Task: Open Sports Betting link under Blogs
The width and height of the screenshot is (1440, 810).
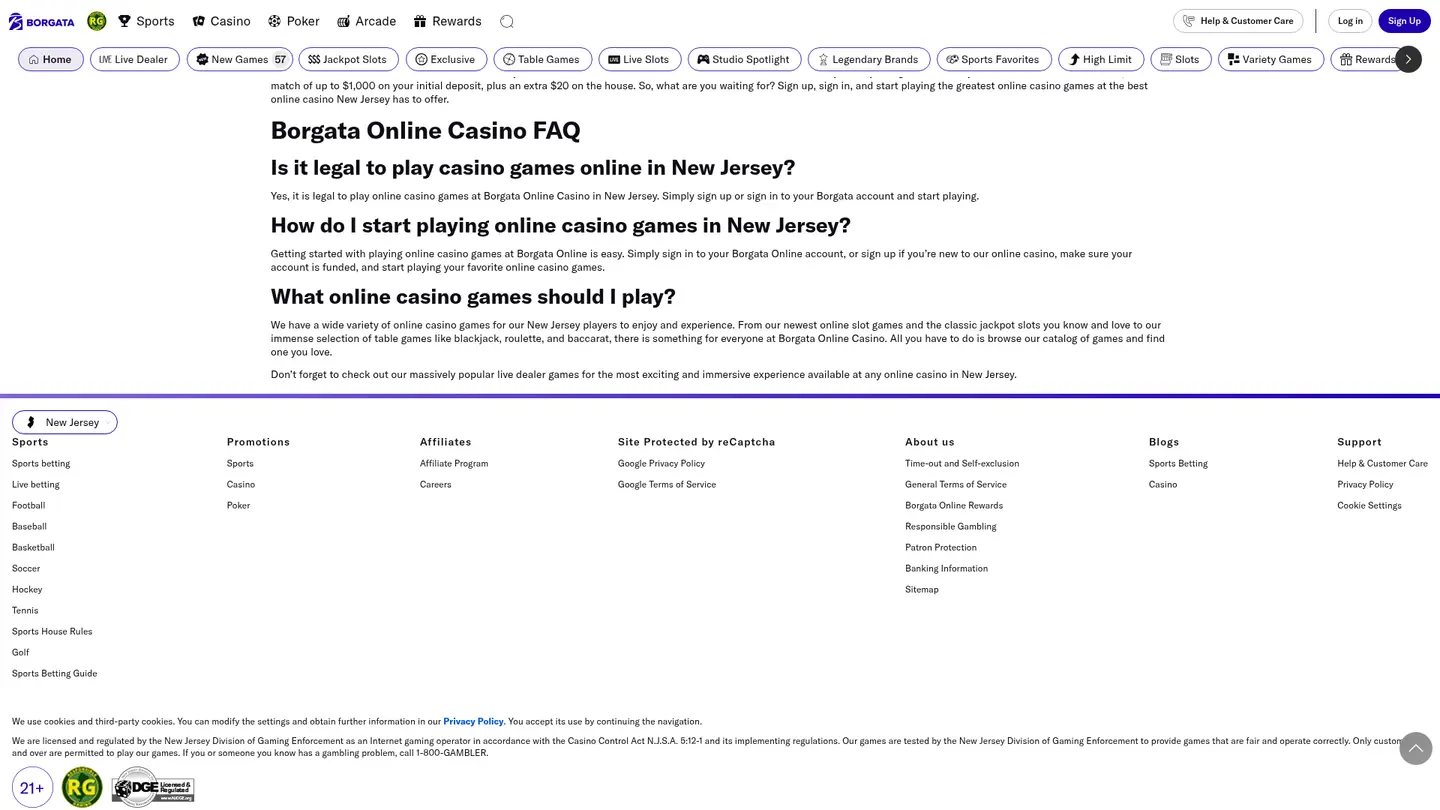Action: click(x=1178, y=463)
